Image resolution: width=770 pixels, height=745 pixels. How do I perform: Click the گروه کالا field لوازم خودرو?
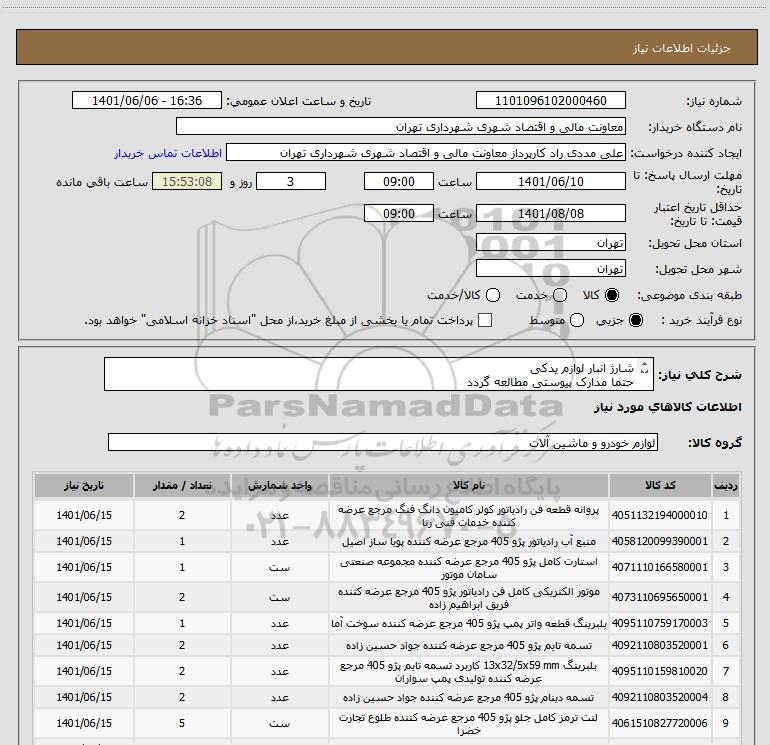383,442
